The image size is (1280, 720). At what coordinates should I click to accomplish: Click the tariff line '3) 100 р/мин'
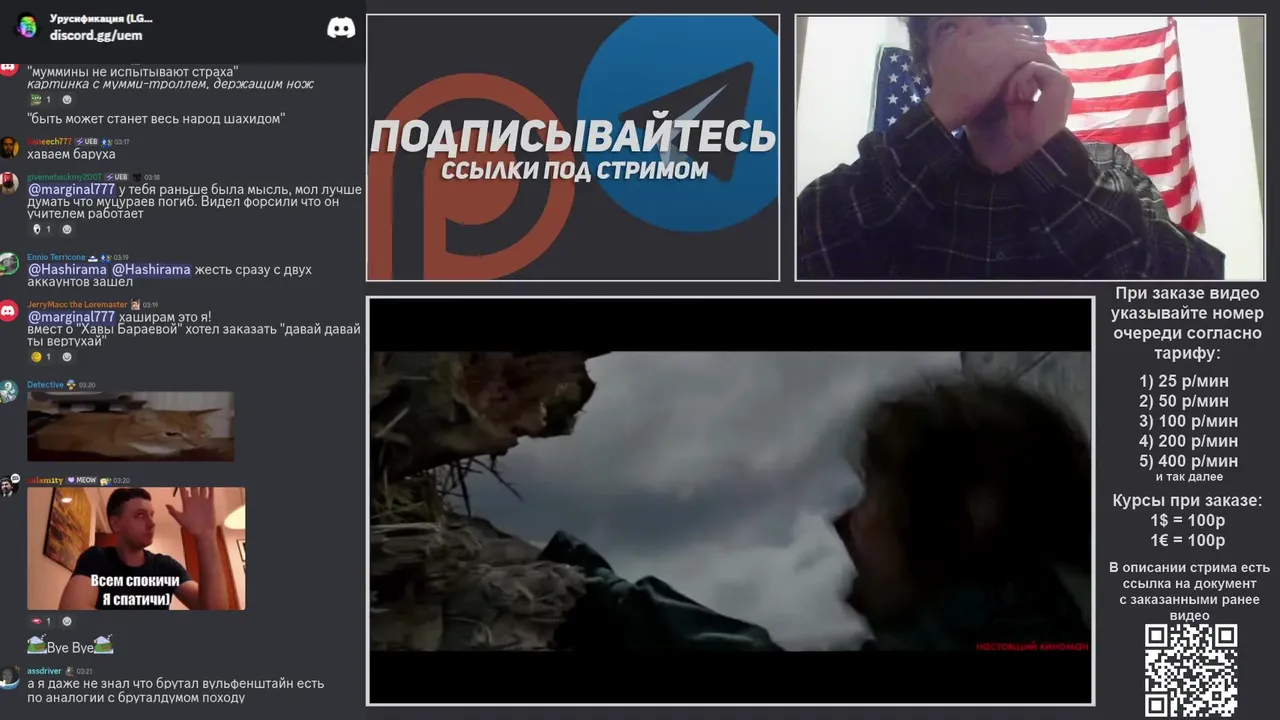1188,421
